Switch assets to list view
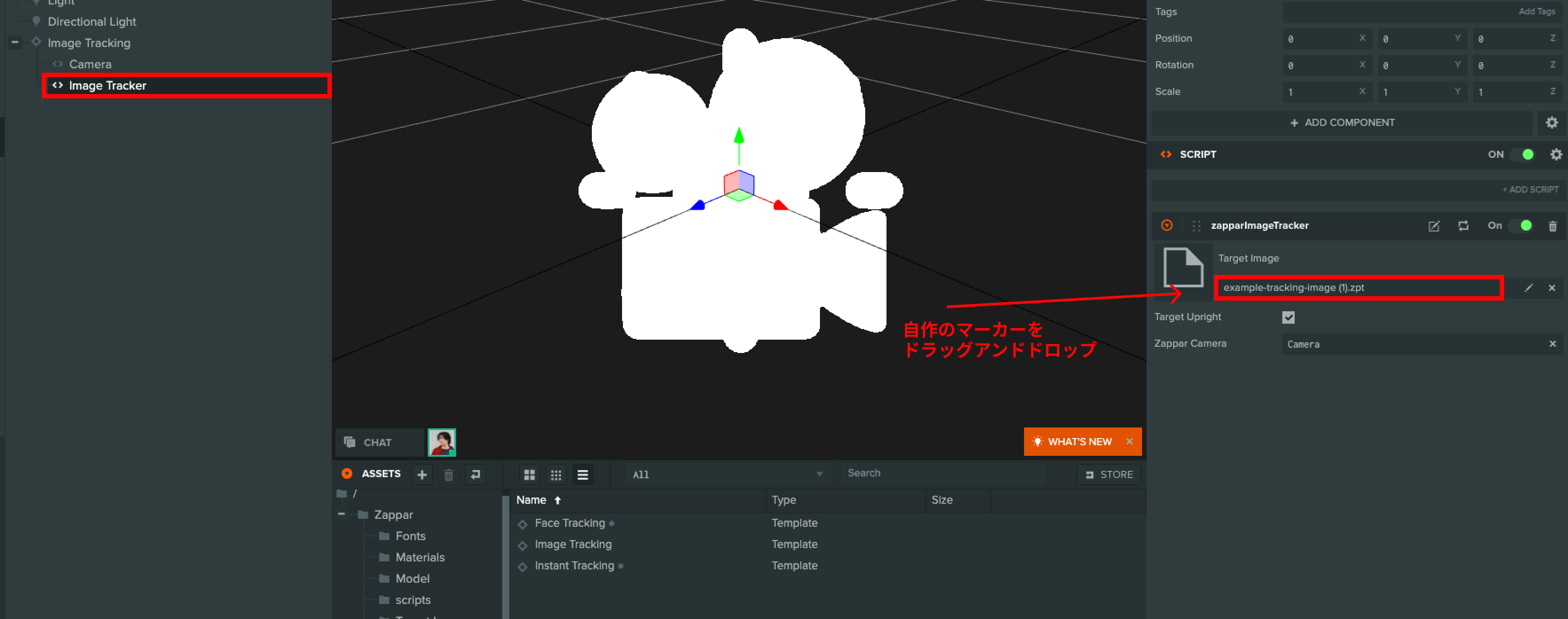 (x=583, y=474)
